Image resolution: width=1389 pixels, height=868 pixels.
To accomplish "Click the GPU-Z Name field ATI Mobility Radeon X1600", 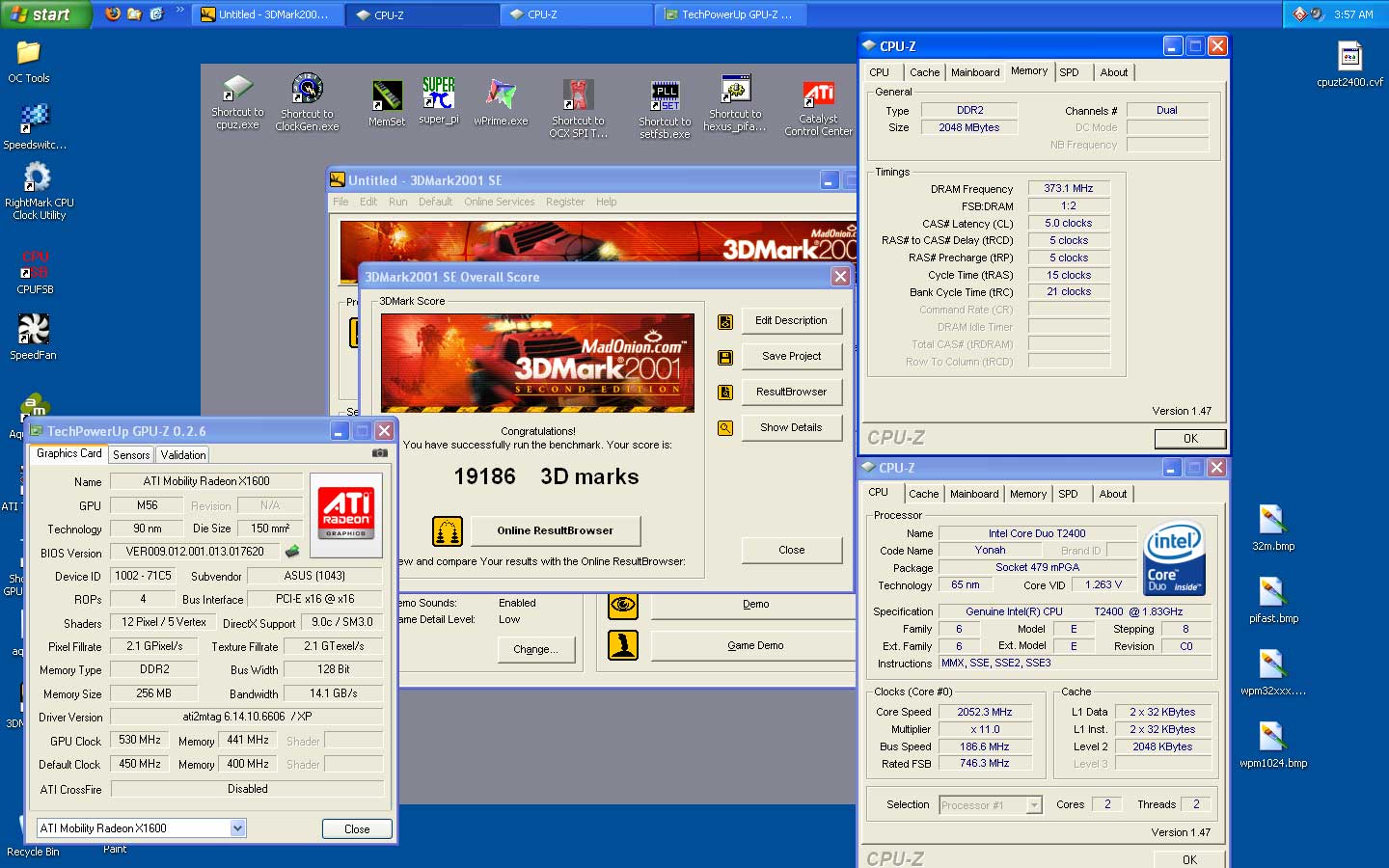I will (206, 481).
